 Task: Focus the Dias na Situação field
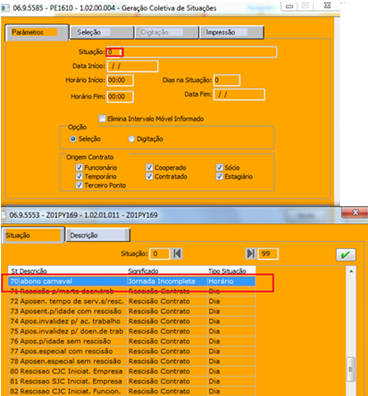(227, 80)
